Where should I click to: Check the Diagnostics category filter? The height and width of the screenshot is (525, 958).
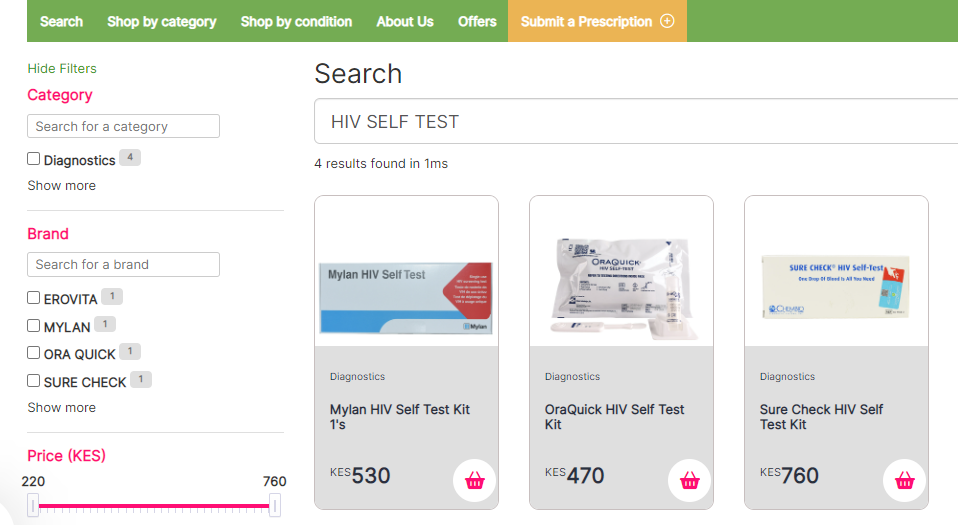click(x=34, y=159)
